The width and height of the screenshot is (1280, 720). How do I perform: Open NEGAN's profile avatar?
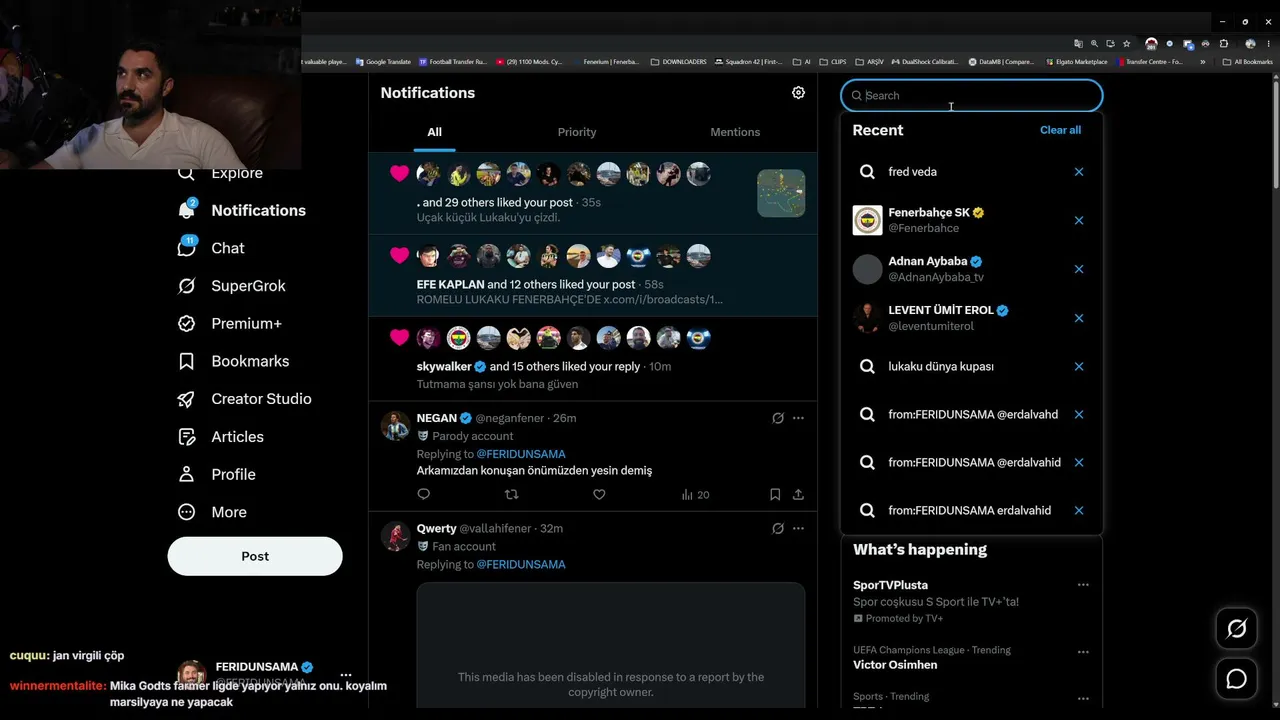(395, 425)
